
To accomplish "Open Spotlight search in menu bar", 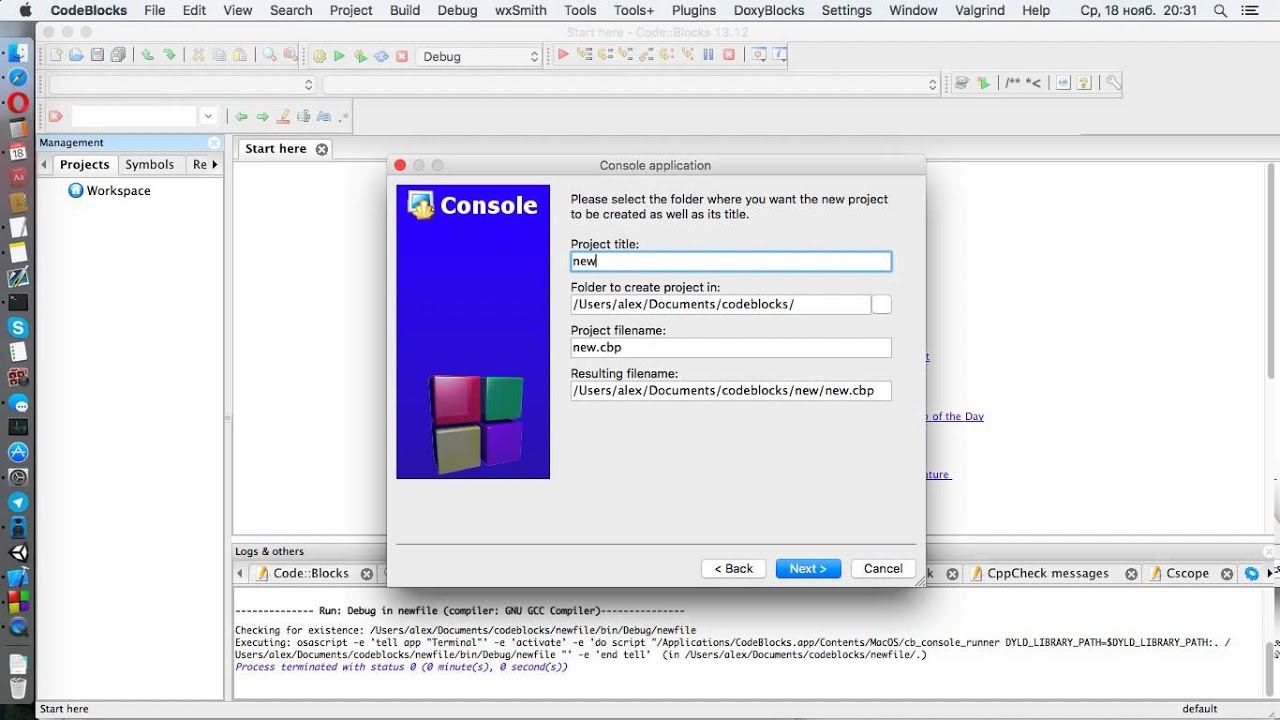I will (x=1220, y=10).
